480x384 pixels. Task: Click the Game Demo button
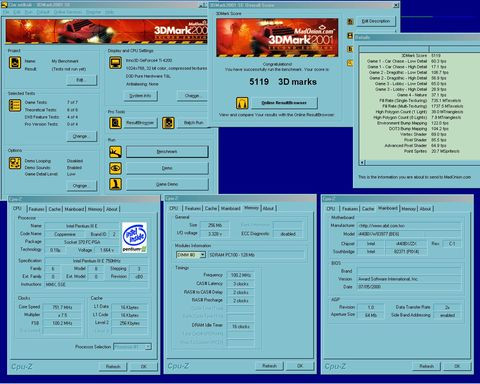click(167, 184)
